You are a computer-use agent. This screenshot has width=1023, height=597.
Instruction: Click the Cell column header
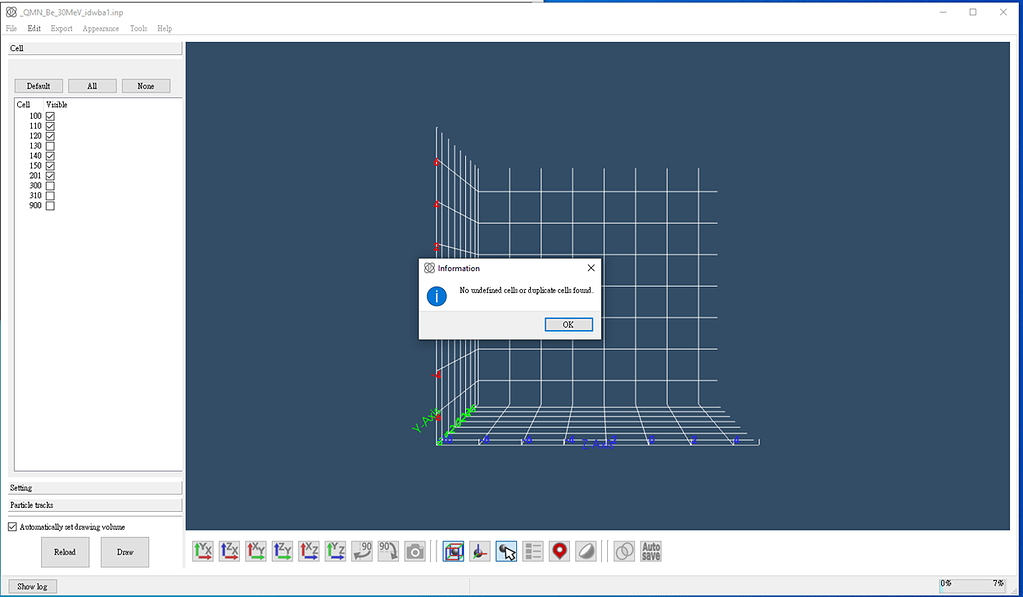(x=23, y=104)
